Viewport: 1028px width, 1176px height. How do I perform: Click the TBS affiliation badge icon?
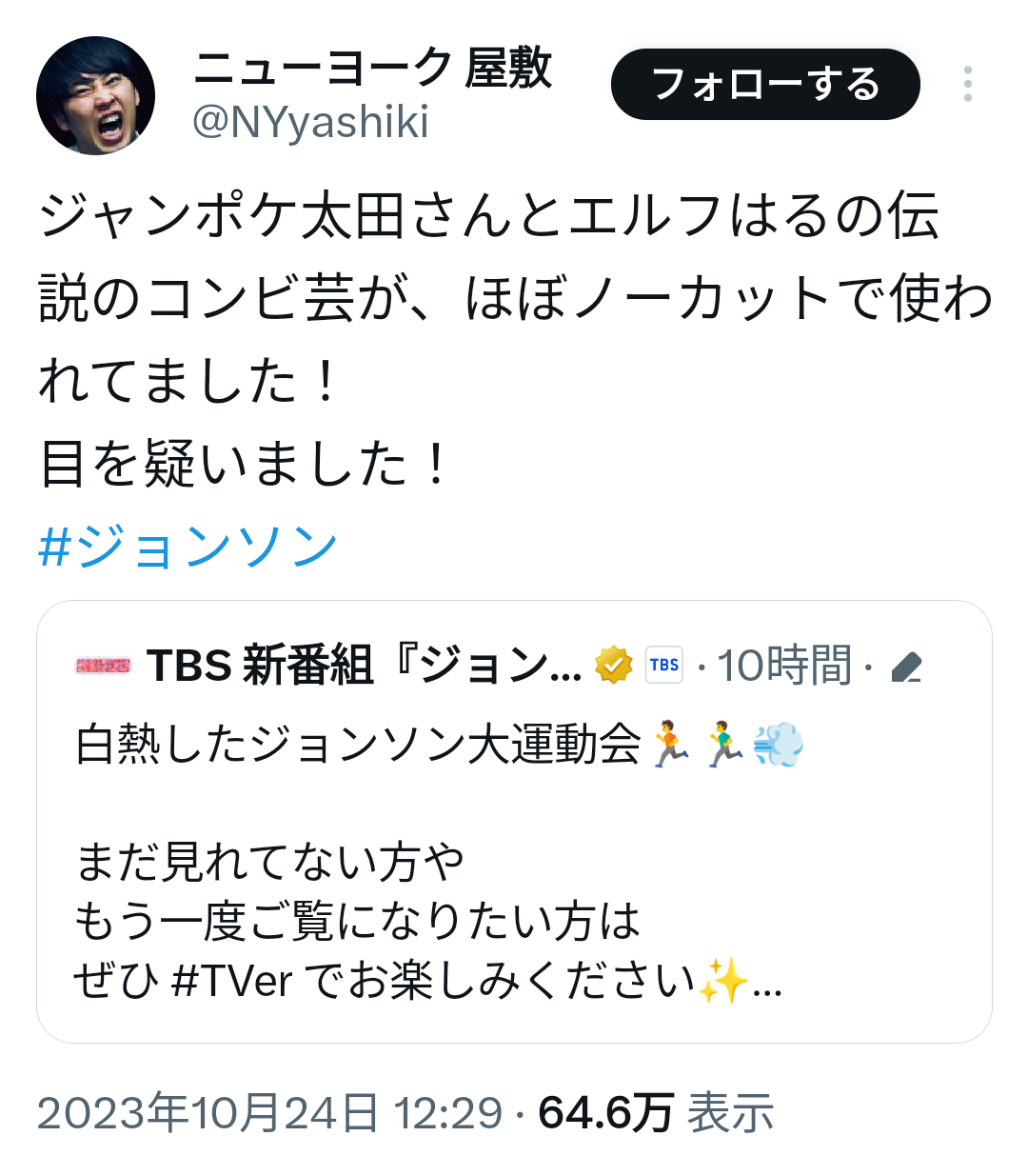[664, 665]
